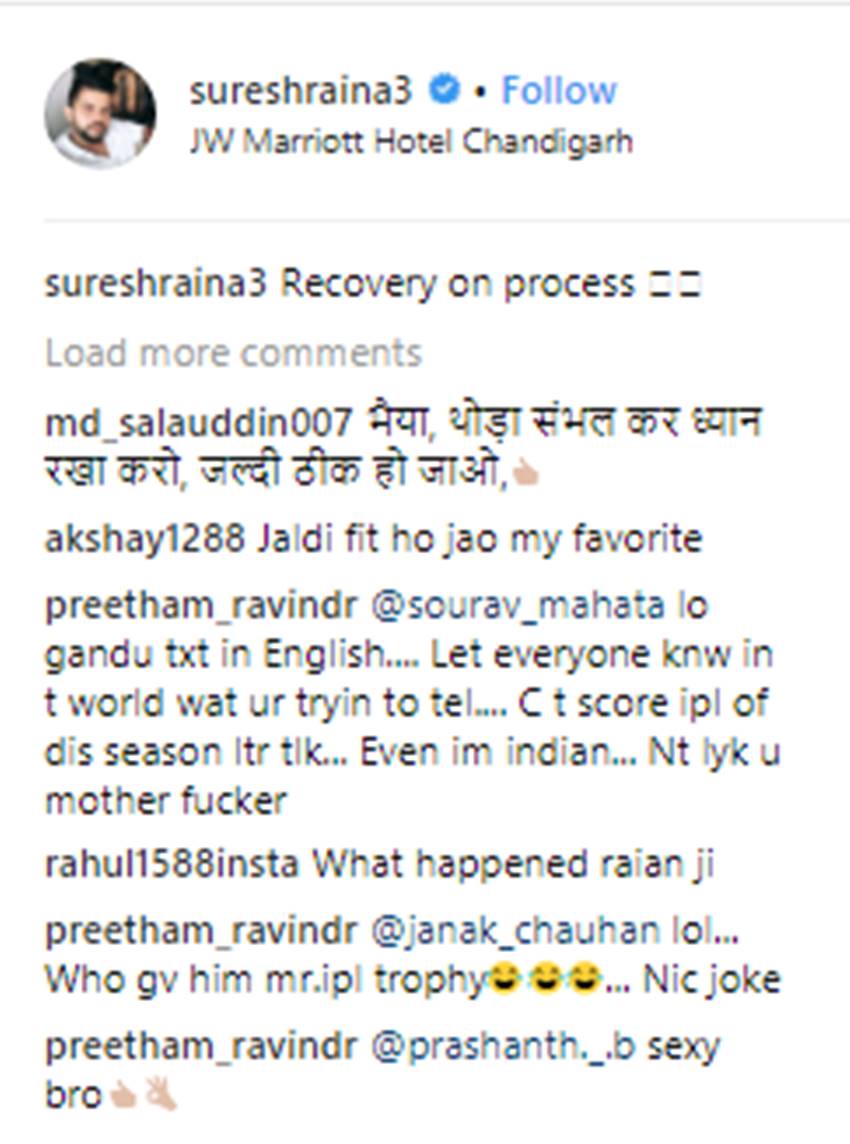
Task: Open sureshraina3 profile picture
Action: click(x=100, y=113)
